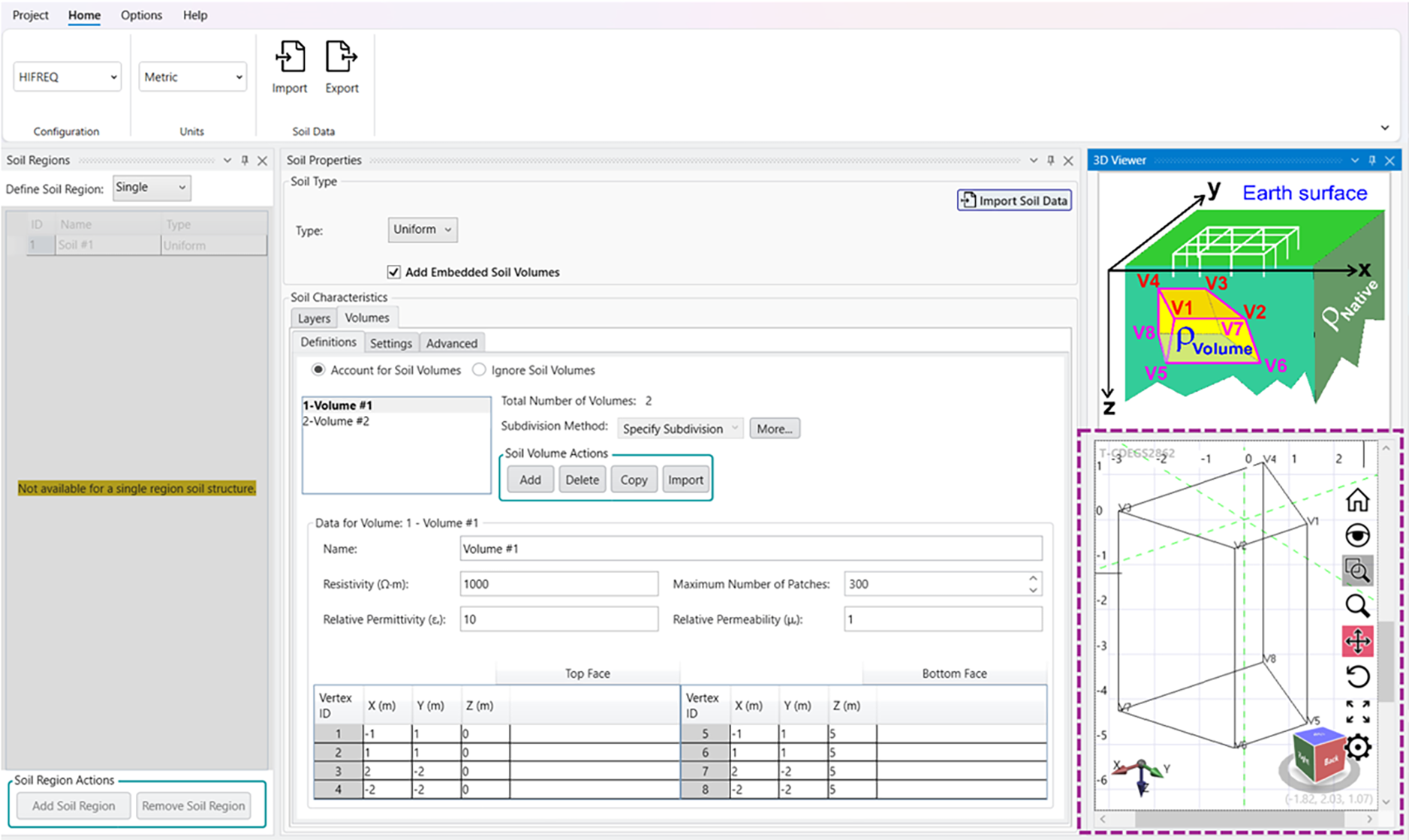The width and height of the screenshot is (1409, 840).
Task: Click the orientation view cube
Action: 1318,757
